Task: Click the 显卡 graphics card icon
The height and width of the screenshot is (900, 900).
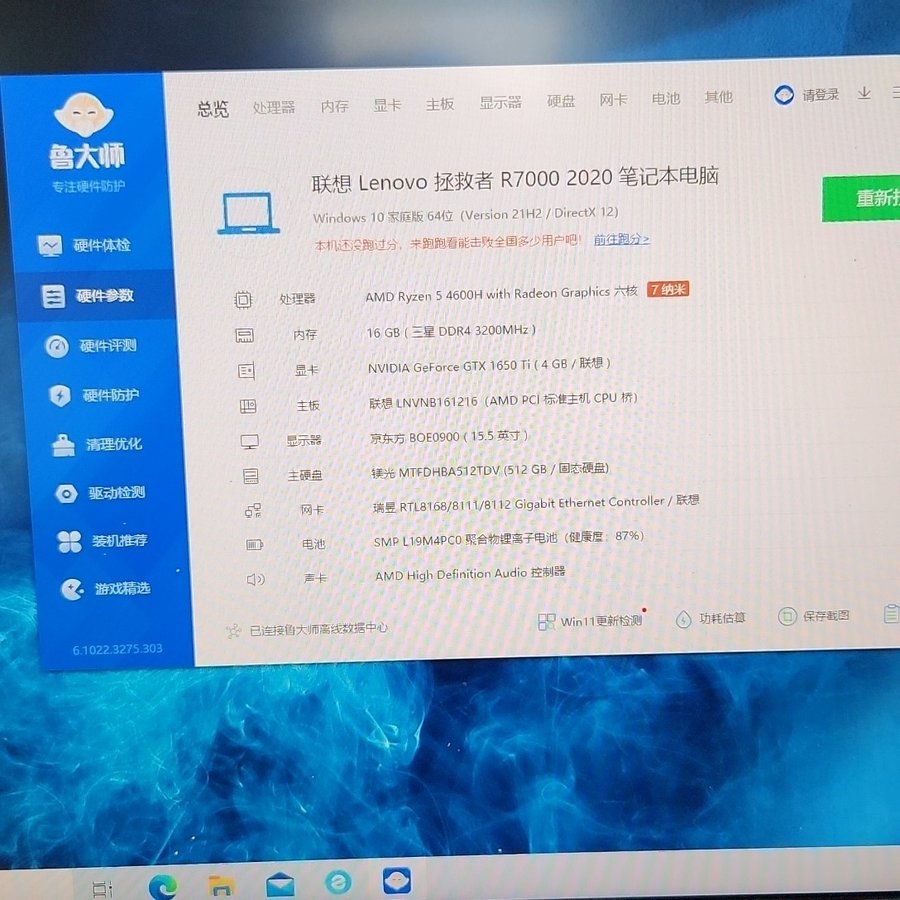Action: click(246, 371)
